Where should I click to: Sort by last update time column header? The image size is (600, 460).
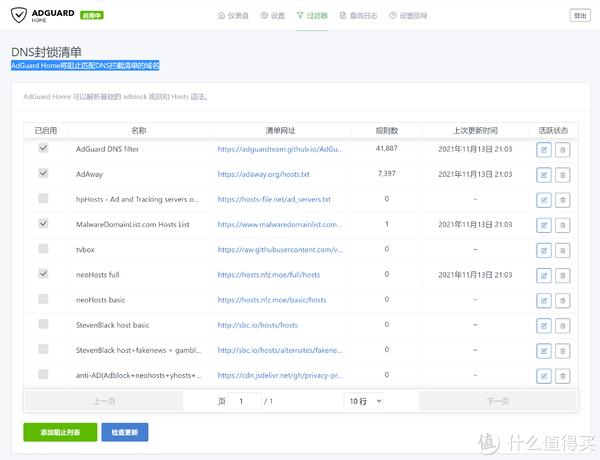point(475,130)
